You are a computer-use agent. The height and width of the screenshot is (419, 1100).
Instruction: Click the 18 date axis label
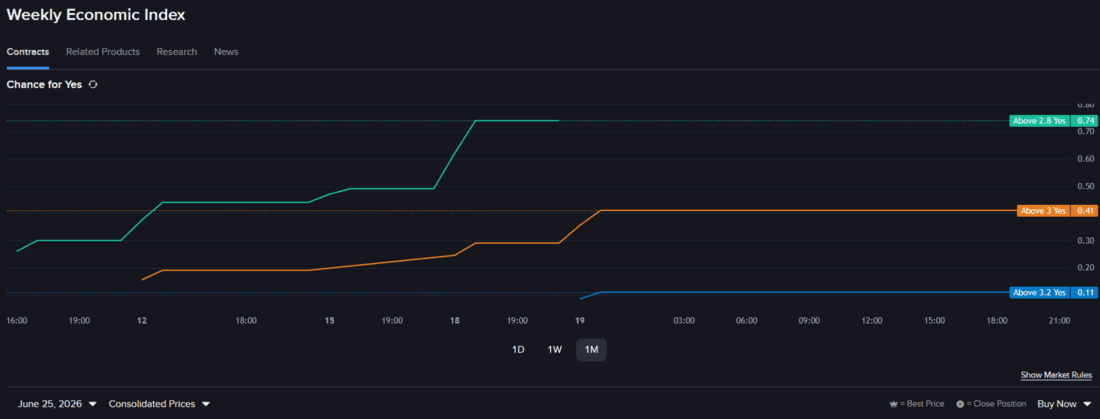[455, 321]
